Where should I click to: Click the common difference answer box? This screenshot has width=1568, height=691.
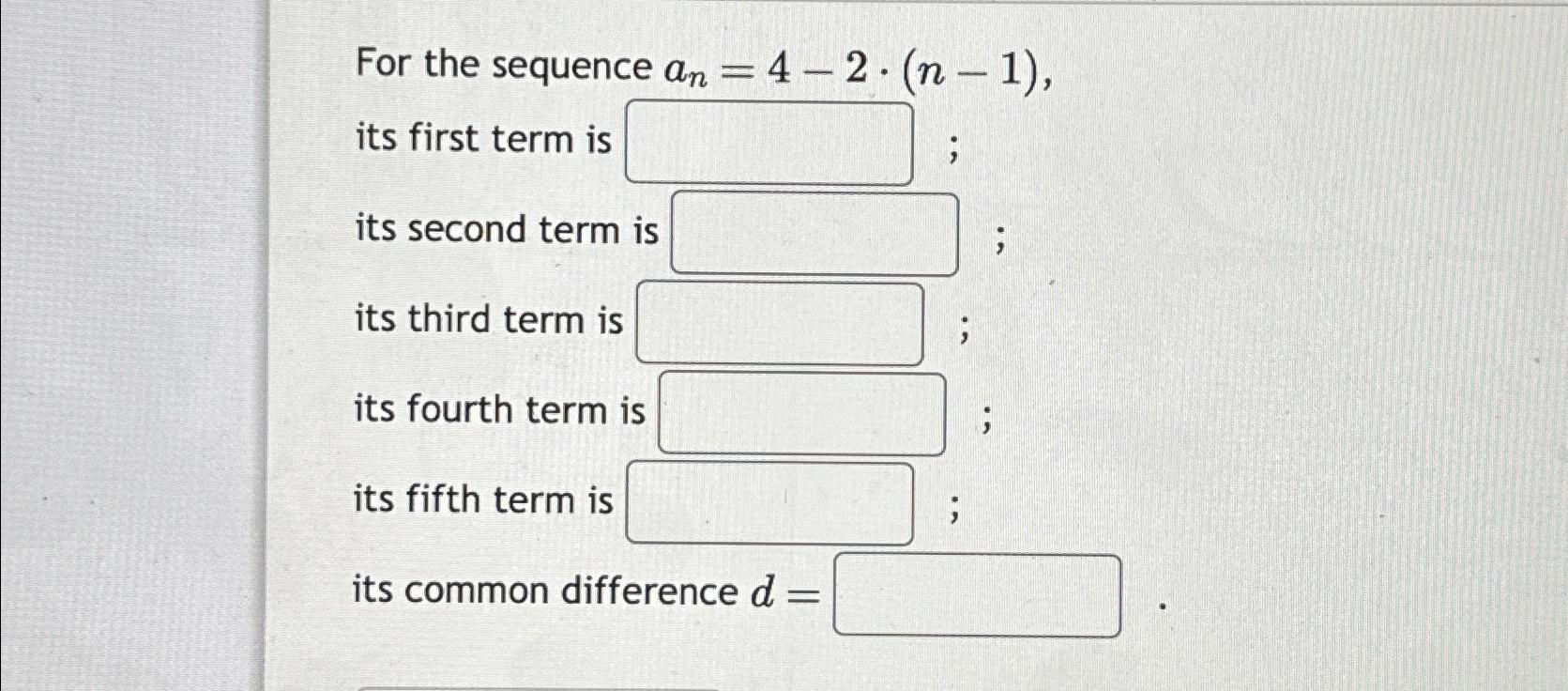tap(980, 592)
